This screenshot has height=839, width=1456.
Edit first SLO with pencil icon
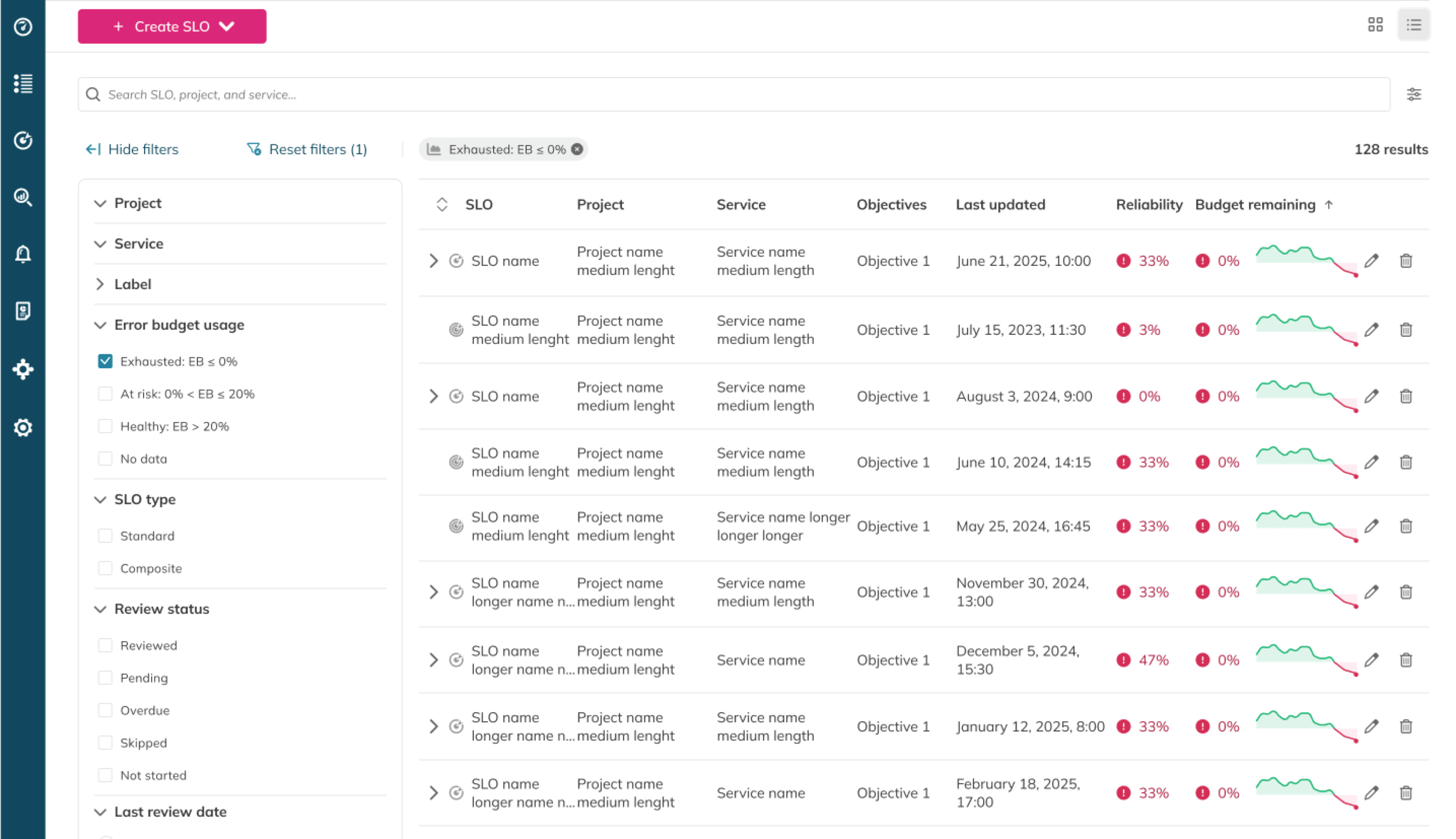click(x=1371, y=261)
